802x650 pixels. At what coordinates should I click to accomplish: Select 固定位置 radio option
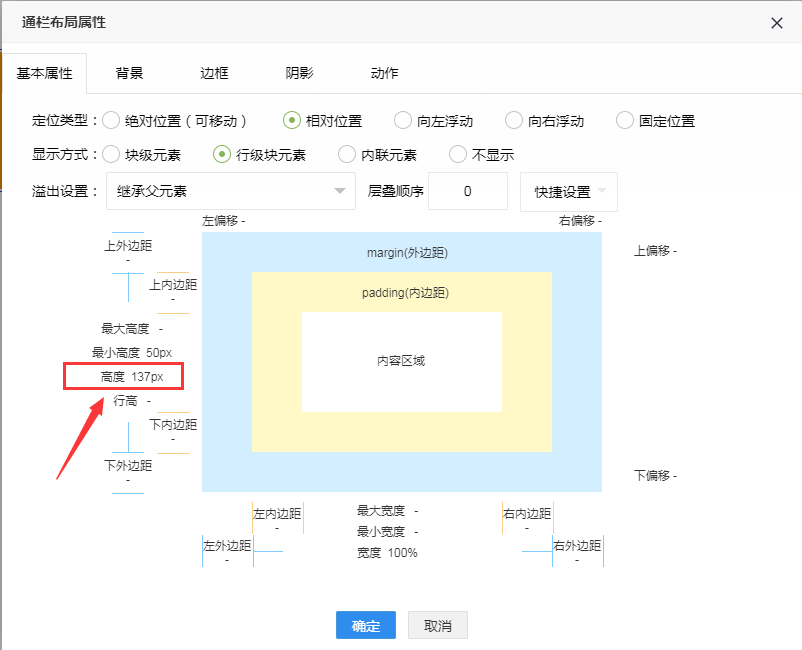click(x=625, y=121)
